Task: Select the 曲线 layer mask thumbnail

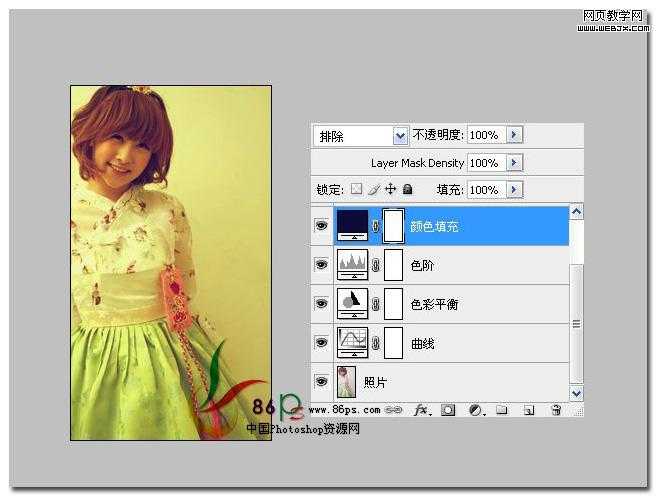Action: click(x=394, y=343)
